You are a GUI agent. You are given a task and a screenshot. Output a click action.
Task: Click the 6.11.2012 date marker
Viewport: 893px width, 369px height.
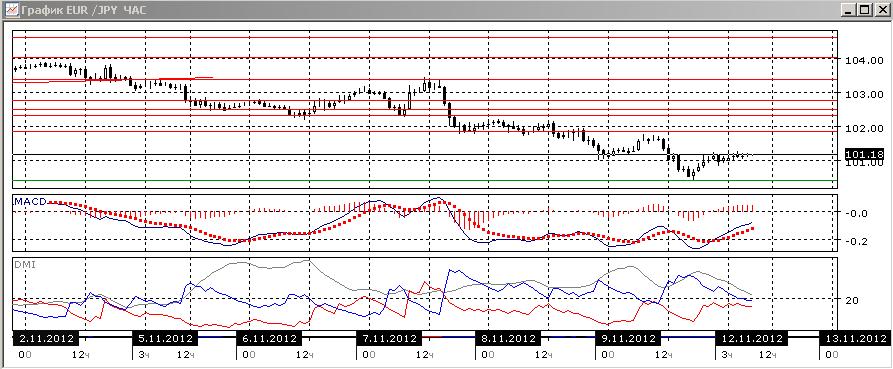[x=268, y=338]
